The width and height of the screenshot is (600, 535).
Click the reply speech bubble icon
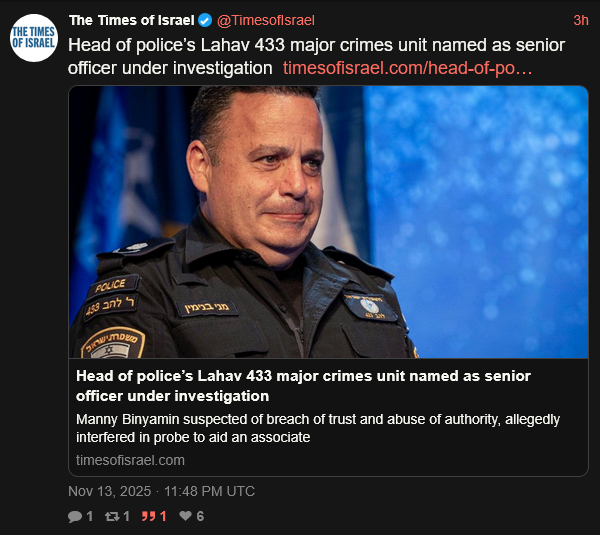[x=74, y=516]
